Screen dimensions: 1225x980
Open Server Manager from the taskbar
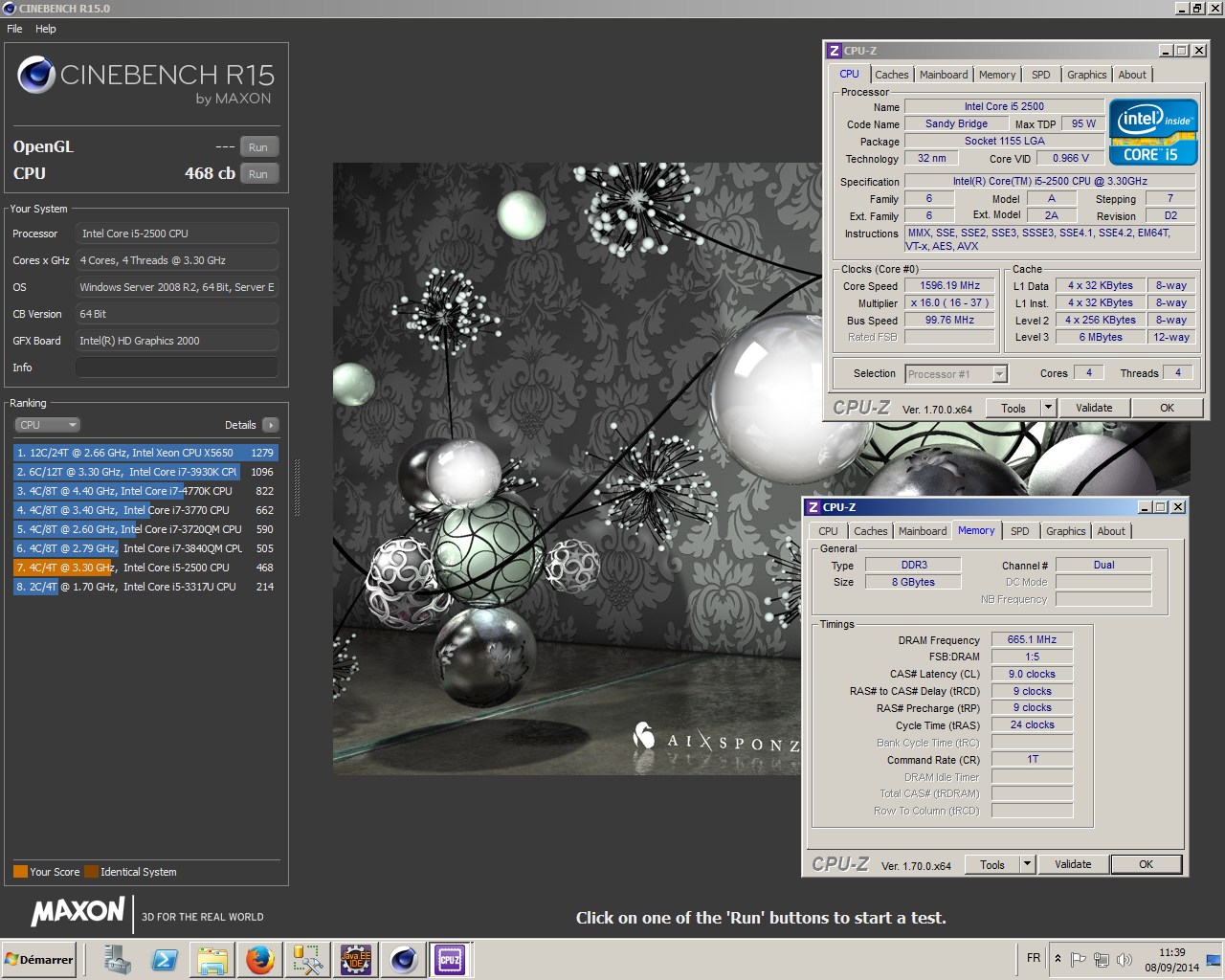point(117,960)
